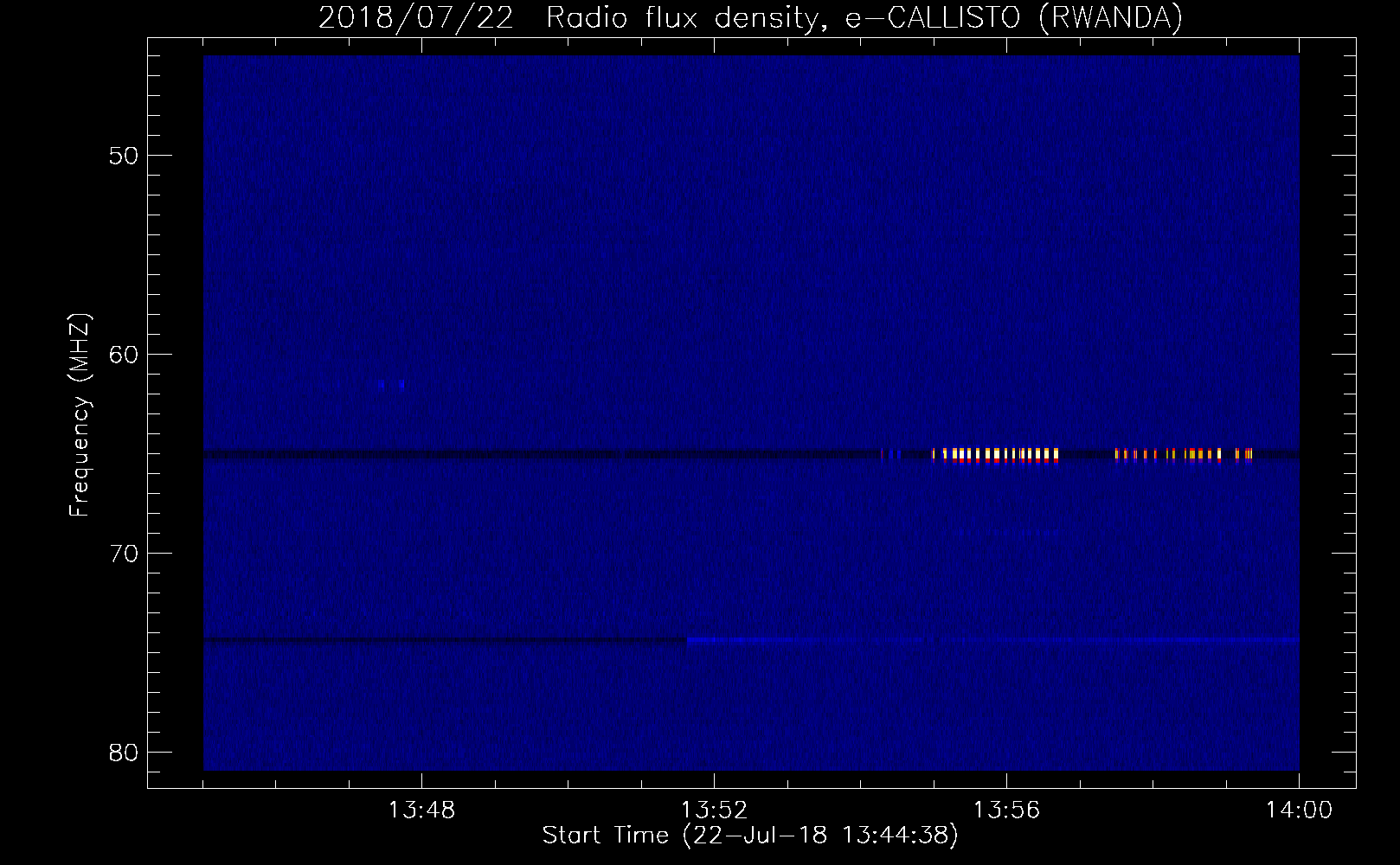The height and width of the screenshot is (865, 1400).
Task: Click the bright burst cluster near 13:56 at 65 MHz
Action: (x=995, y=455)
